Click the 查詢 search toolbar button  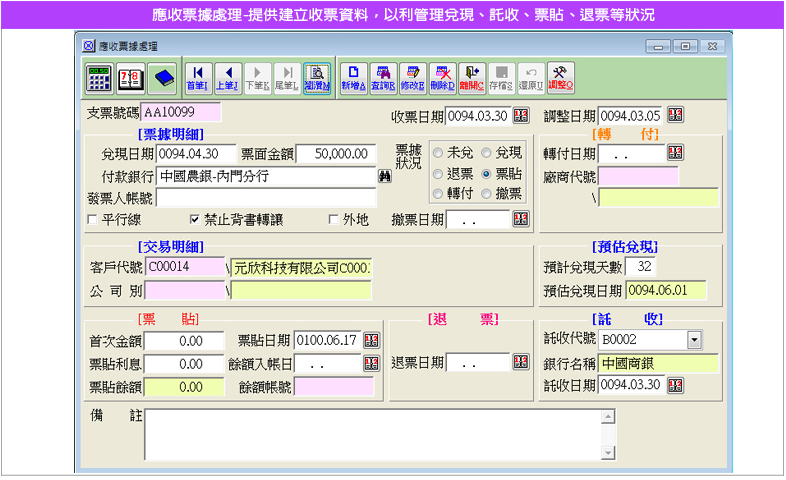click(382, 77)
